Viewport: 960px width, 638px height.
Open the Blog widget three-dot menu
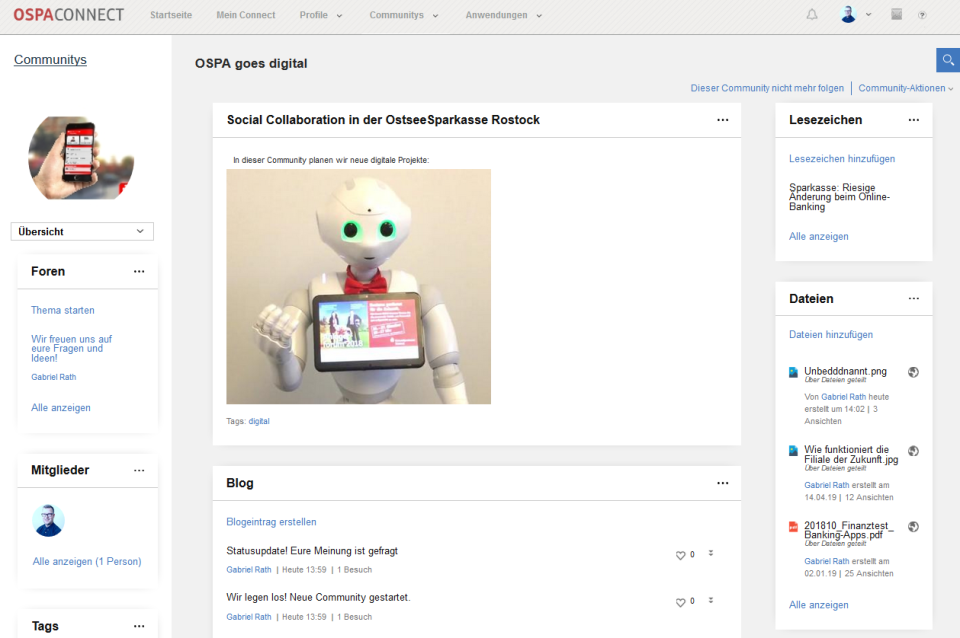[722, 483]
